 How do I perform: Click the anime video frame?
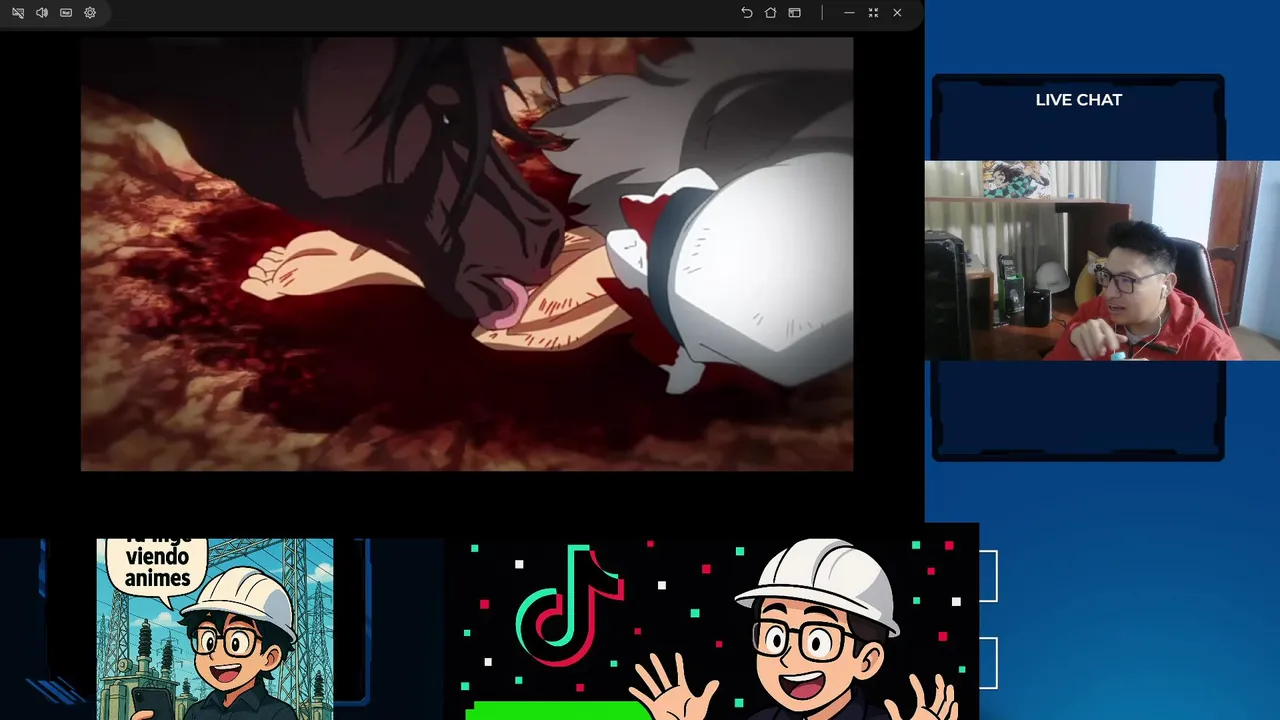(467, 254)
